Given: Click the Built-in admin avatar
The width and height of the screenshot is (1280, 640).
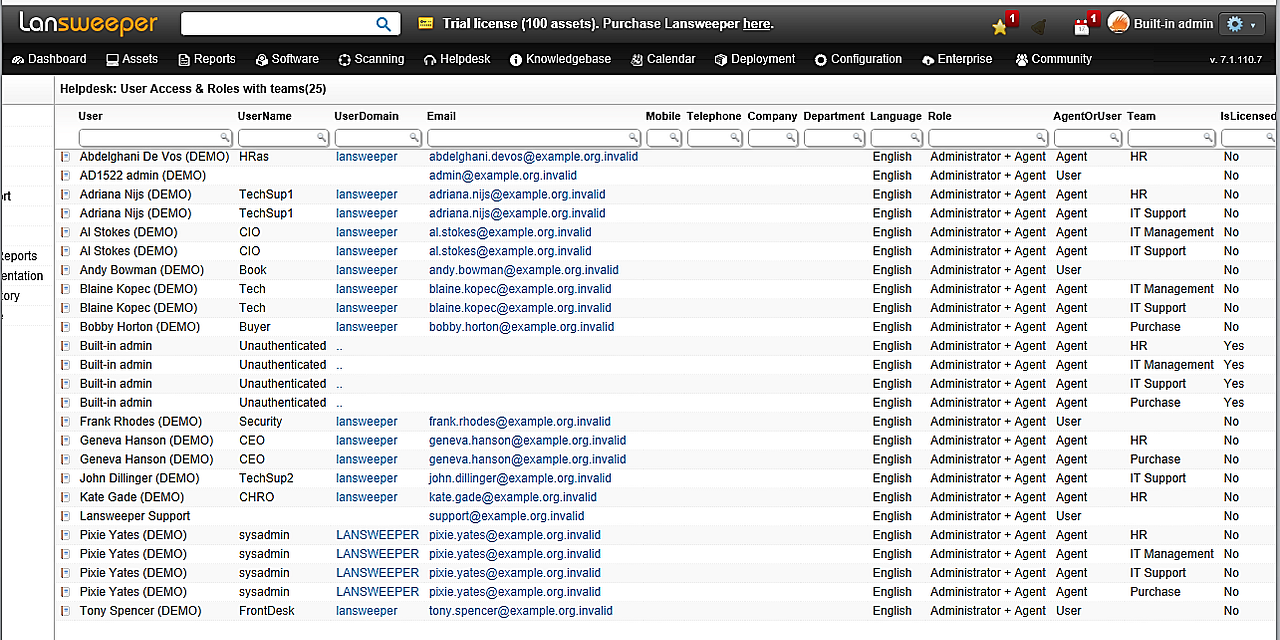Looking at the screenshot, I should pyautogui.click(x=1118, y=22).
